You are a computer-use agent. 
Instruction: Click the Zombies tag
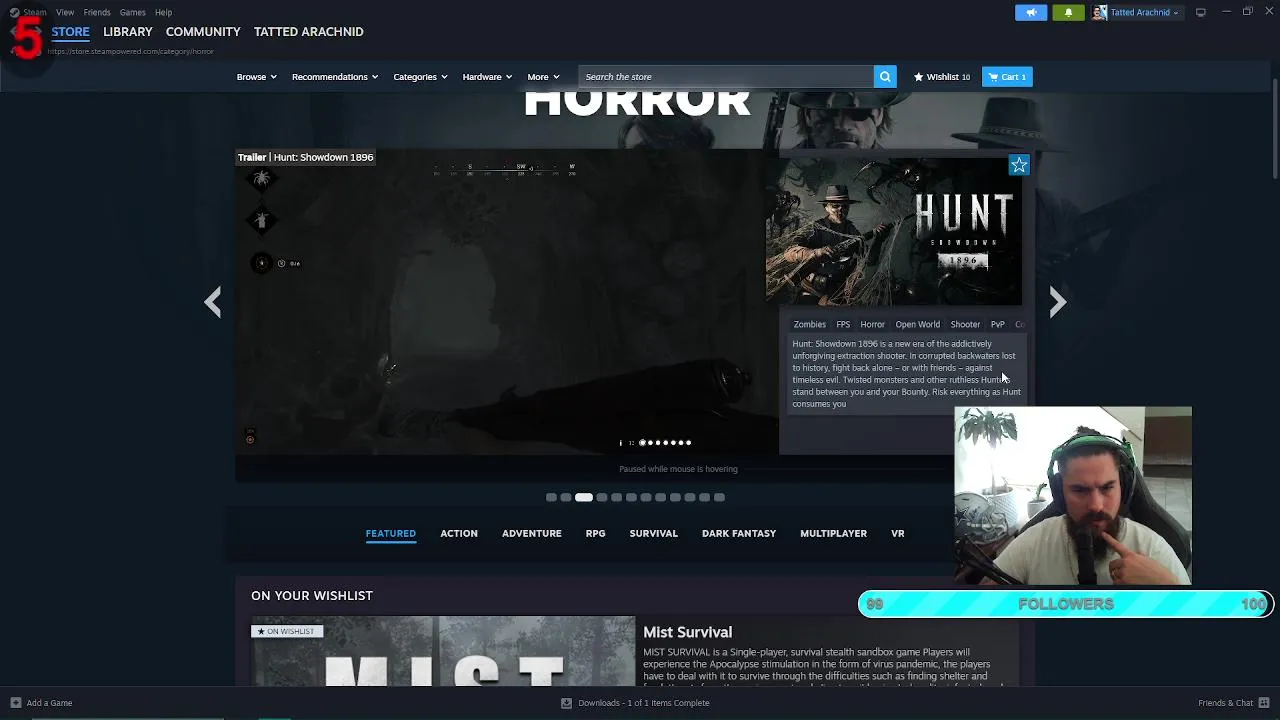[x=810, y=324]
